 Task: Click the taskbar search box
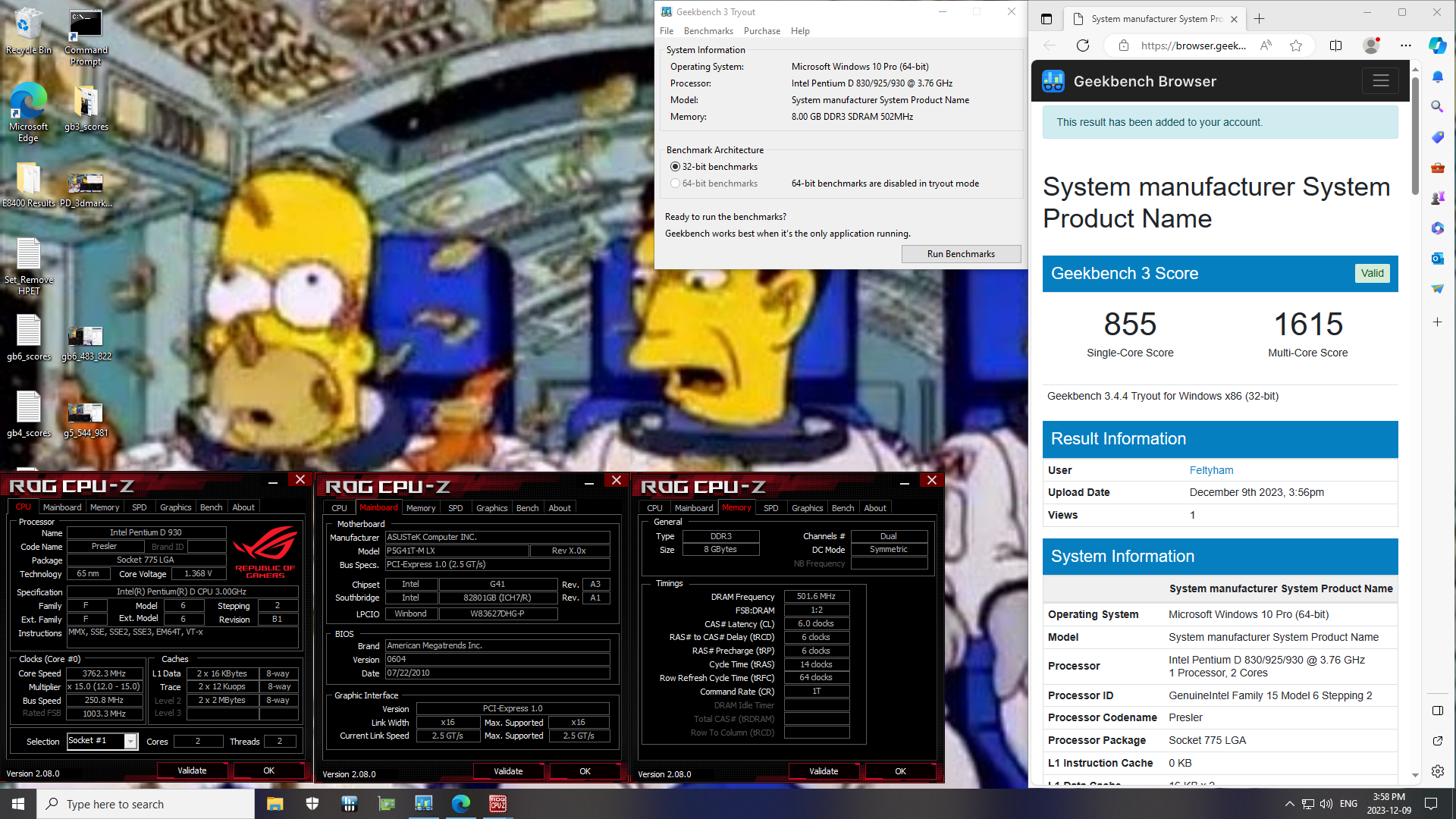146,804
